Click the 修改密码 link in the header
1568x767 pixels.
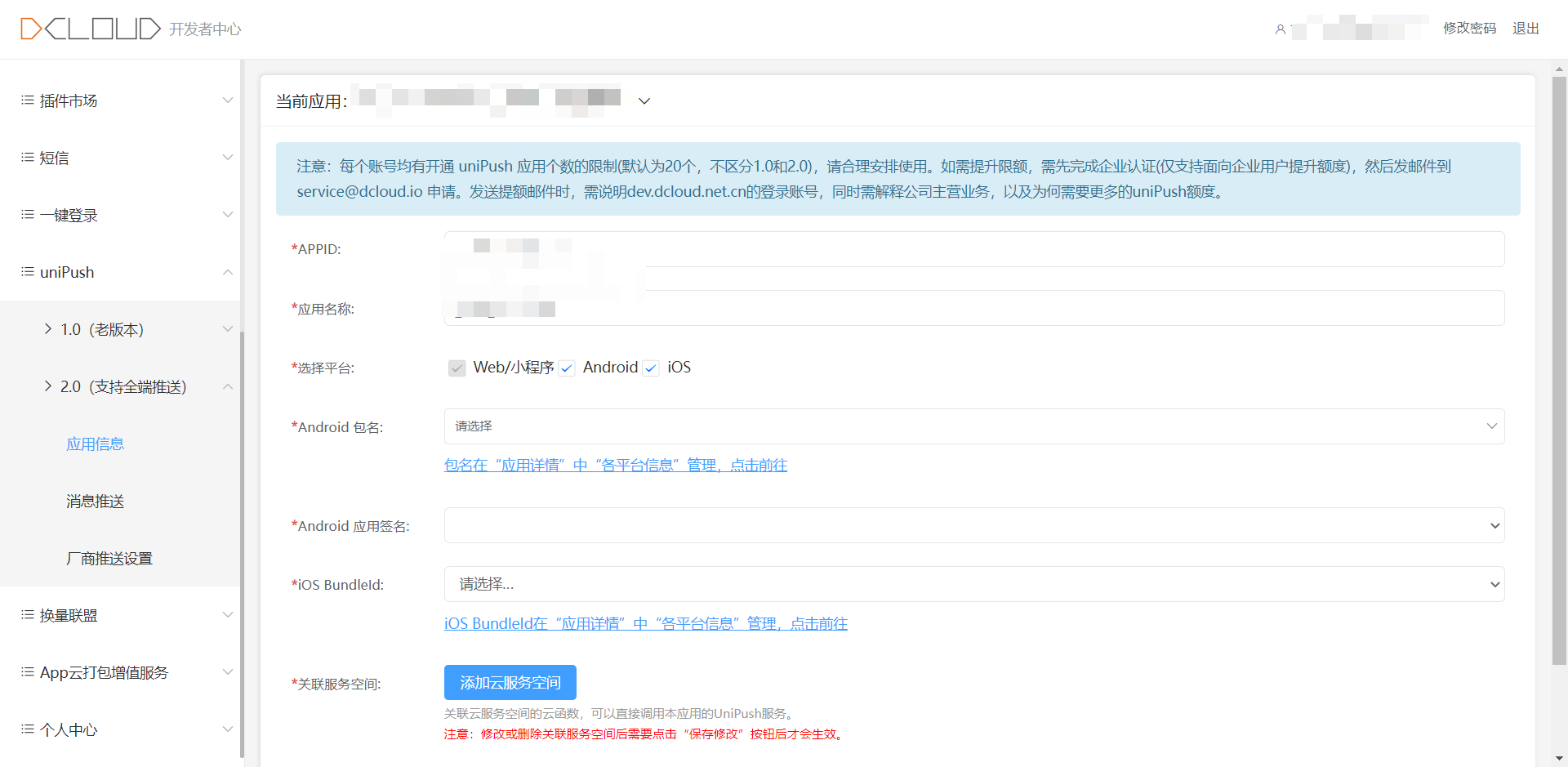click(1469, 29)
